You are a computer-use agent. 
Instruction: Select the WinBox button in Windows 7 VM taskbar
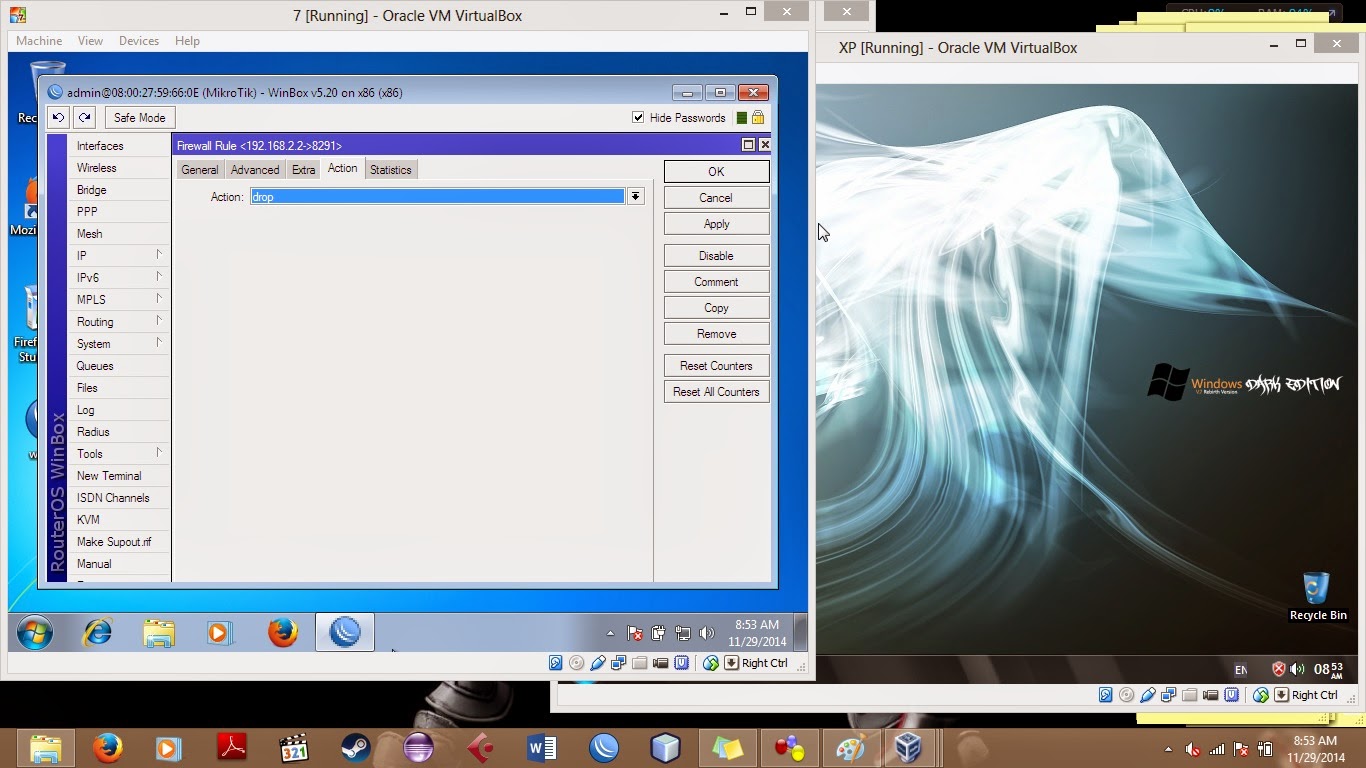click(345, 633)
